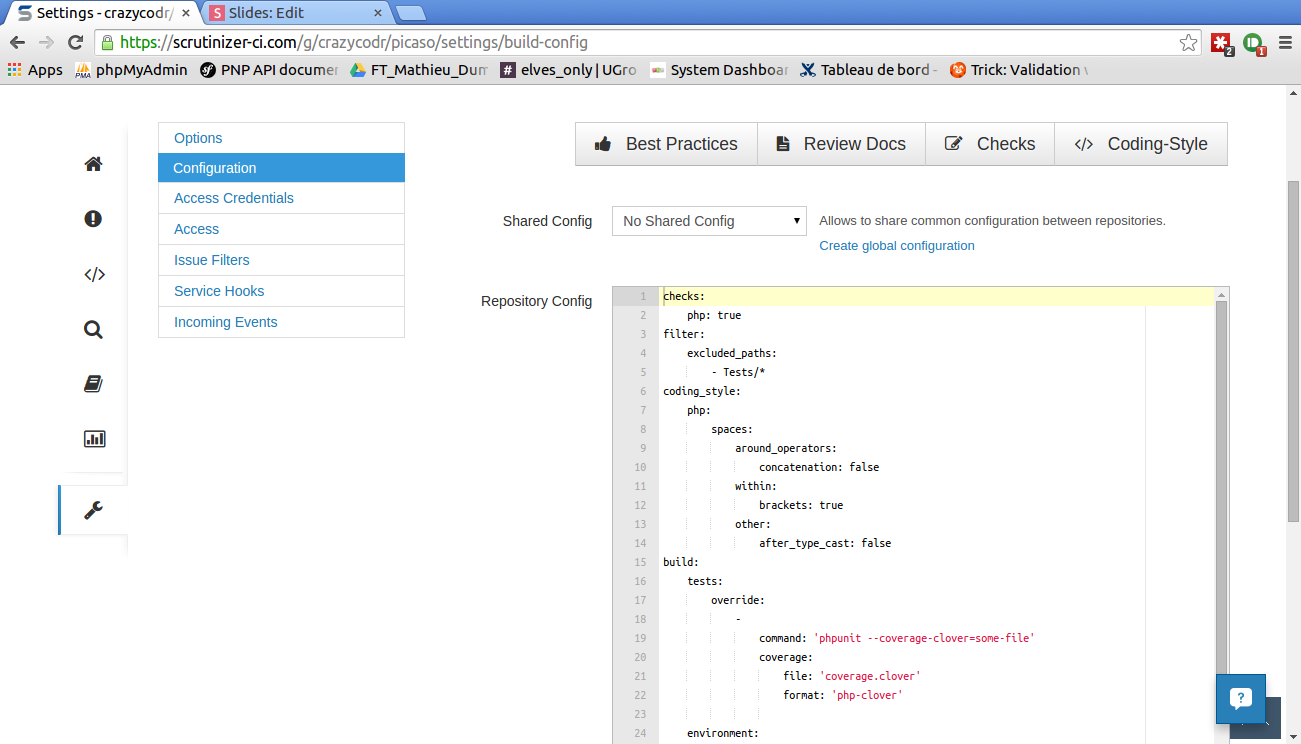Open Access Credentials menu item

281,198
